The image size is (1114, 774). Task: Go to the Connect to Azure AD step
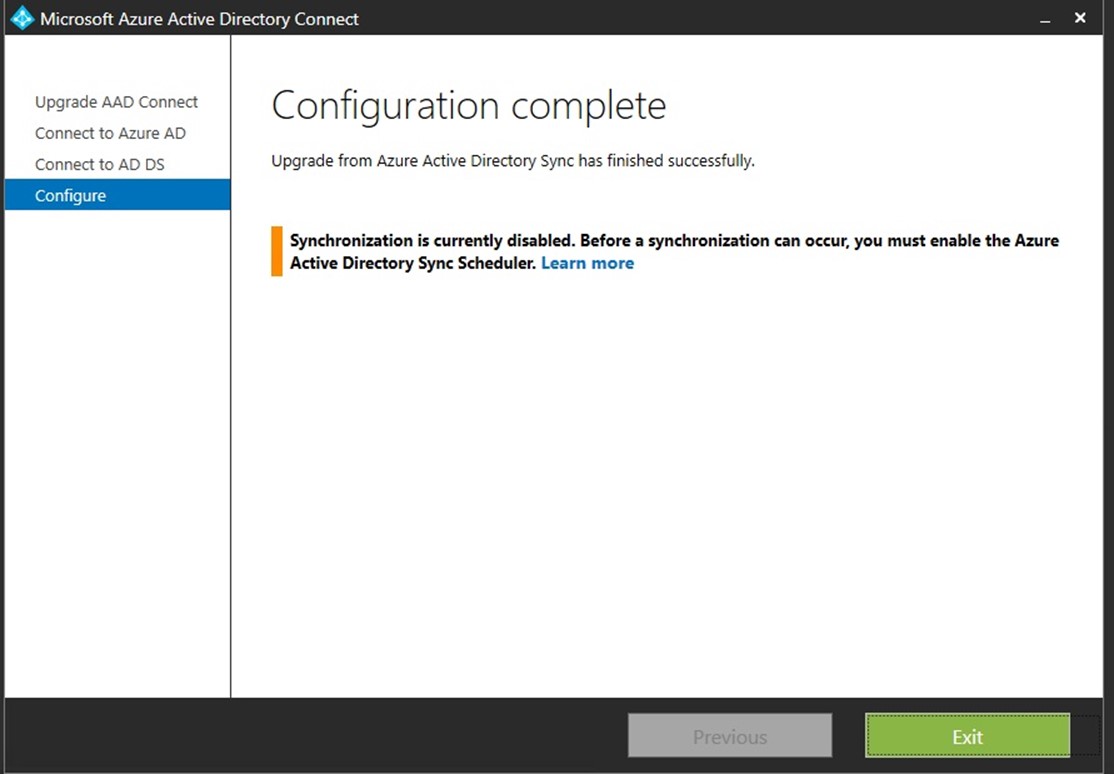coord(110,133)
